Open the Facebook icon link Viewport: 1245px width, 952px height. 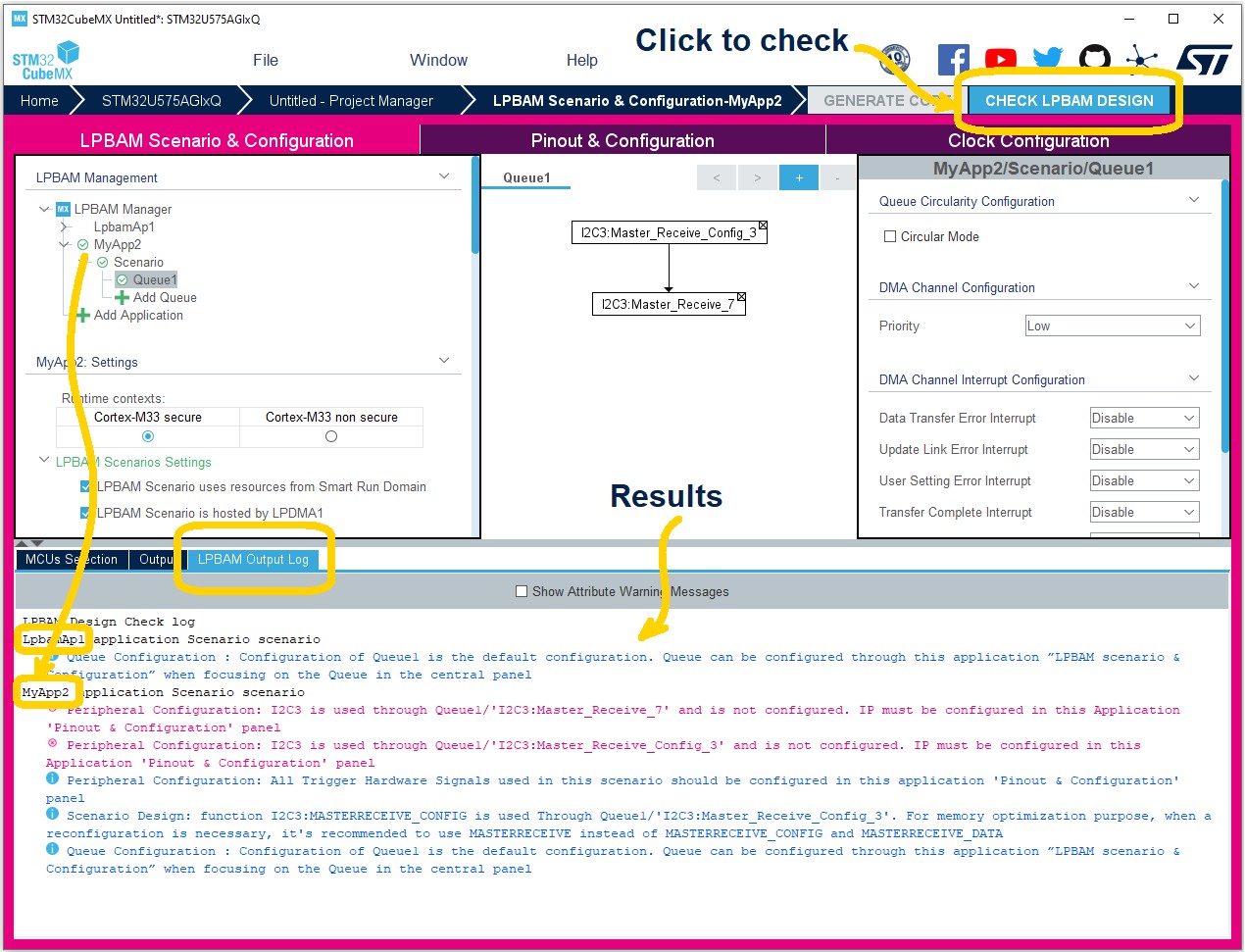click(x=953, y=60)
